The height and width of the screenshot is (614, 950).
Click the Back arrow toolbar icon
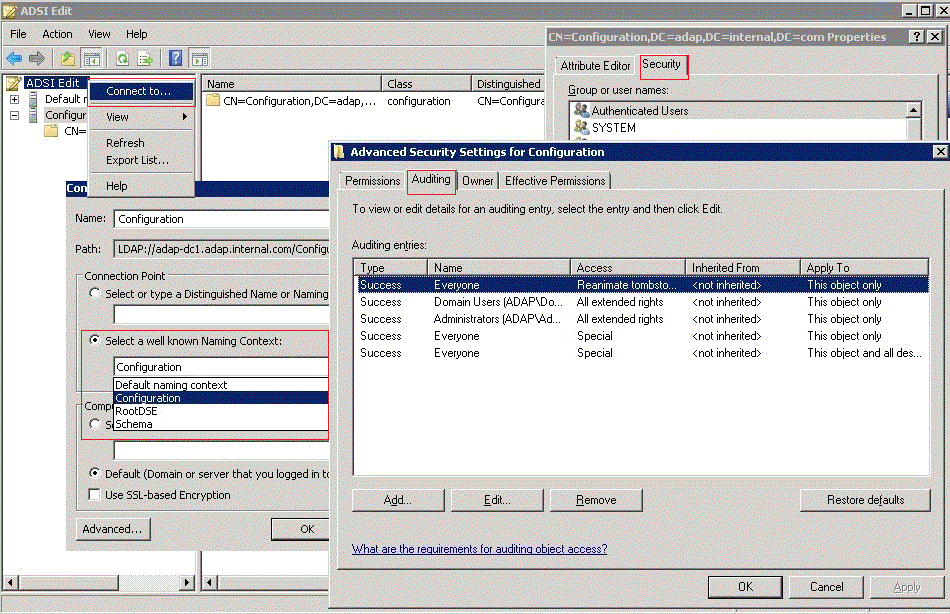[14, 59]
